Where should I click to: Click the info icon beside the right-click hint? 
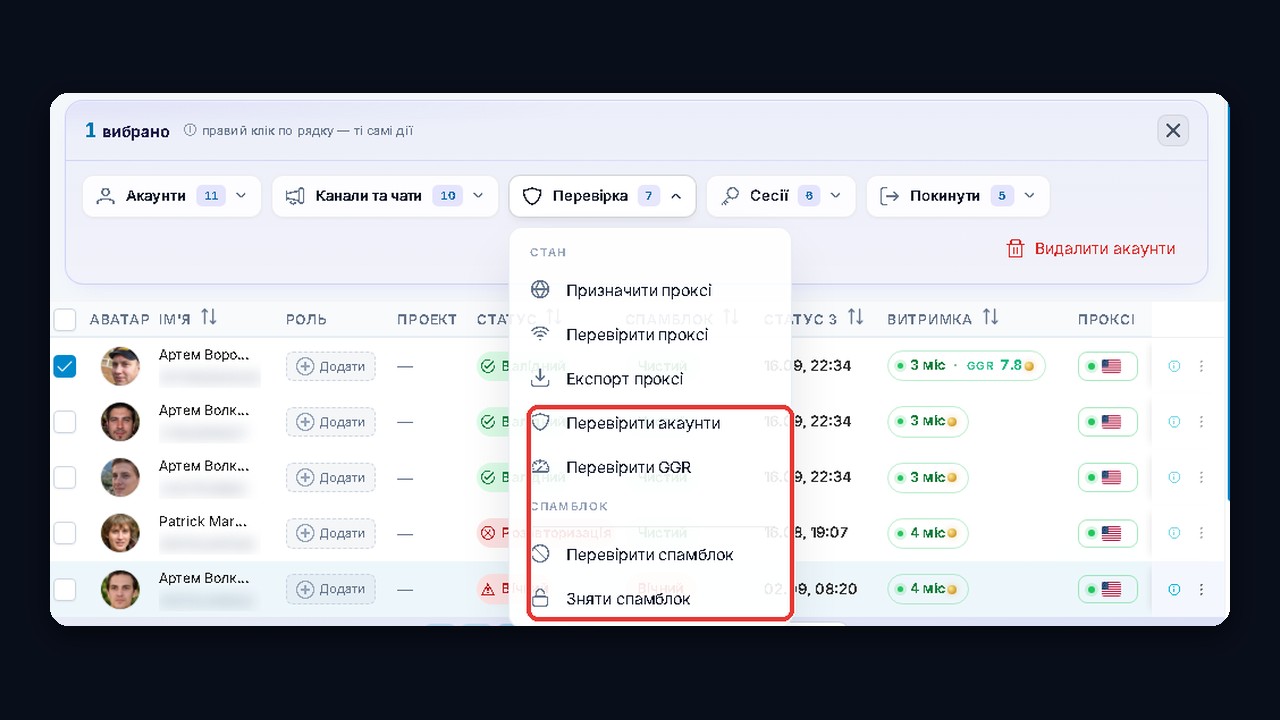point(190,131)
